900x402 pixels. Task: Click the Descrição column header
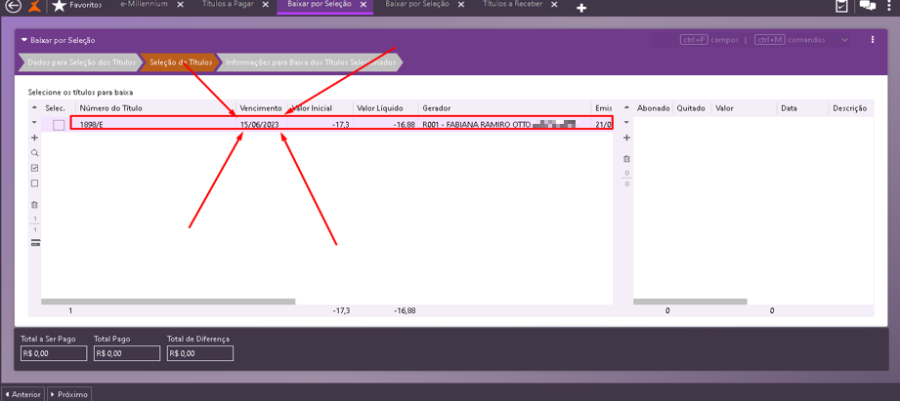tap(851, 108)
